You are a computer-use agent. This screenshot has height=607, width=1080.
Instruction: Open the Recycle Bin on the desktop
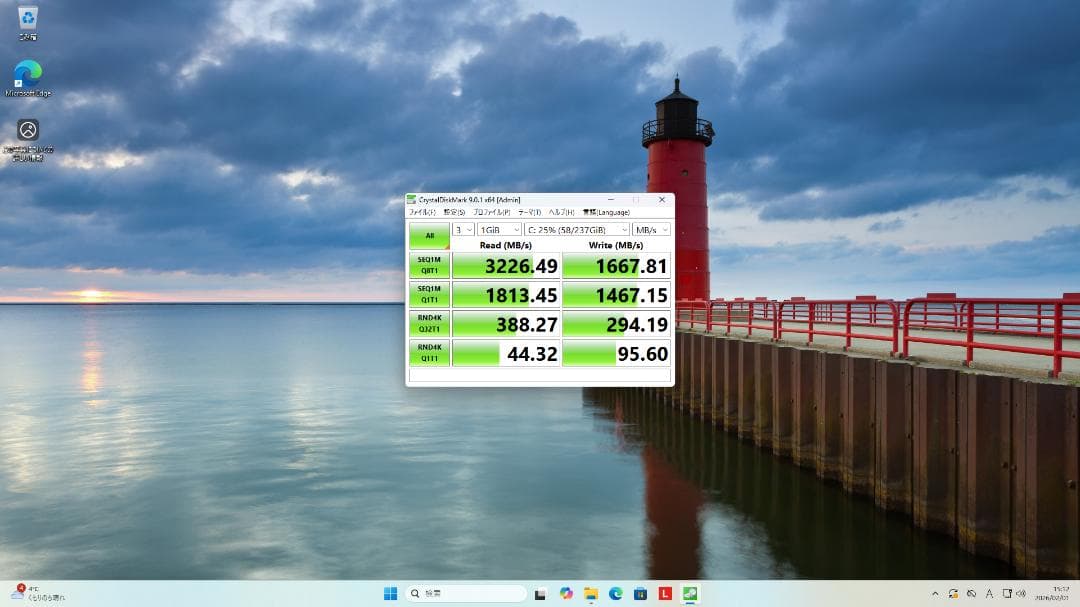[27, 20]
